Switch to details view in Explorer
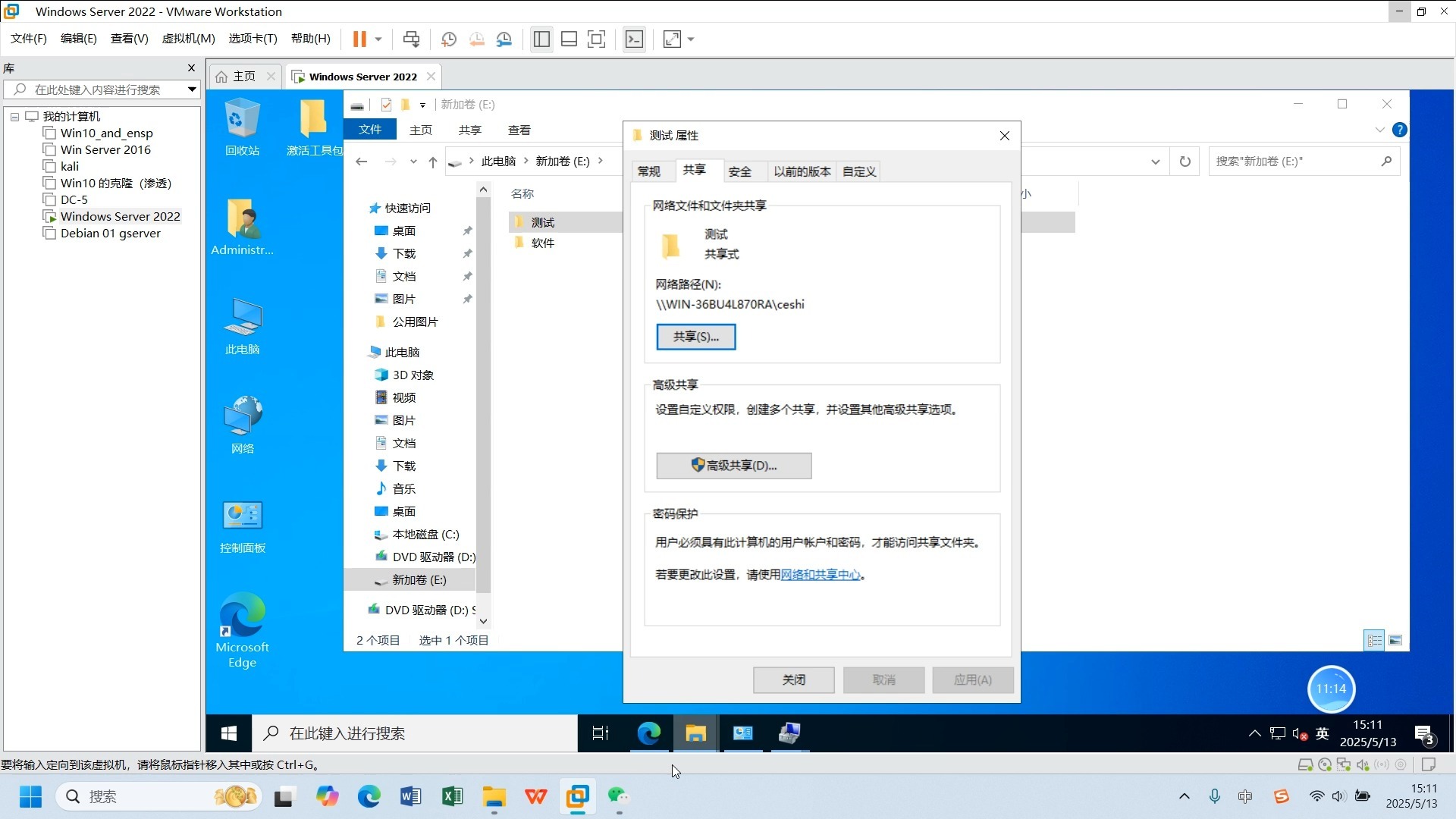Viewport: 1456px width, 819px height. coord(1375,641)
